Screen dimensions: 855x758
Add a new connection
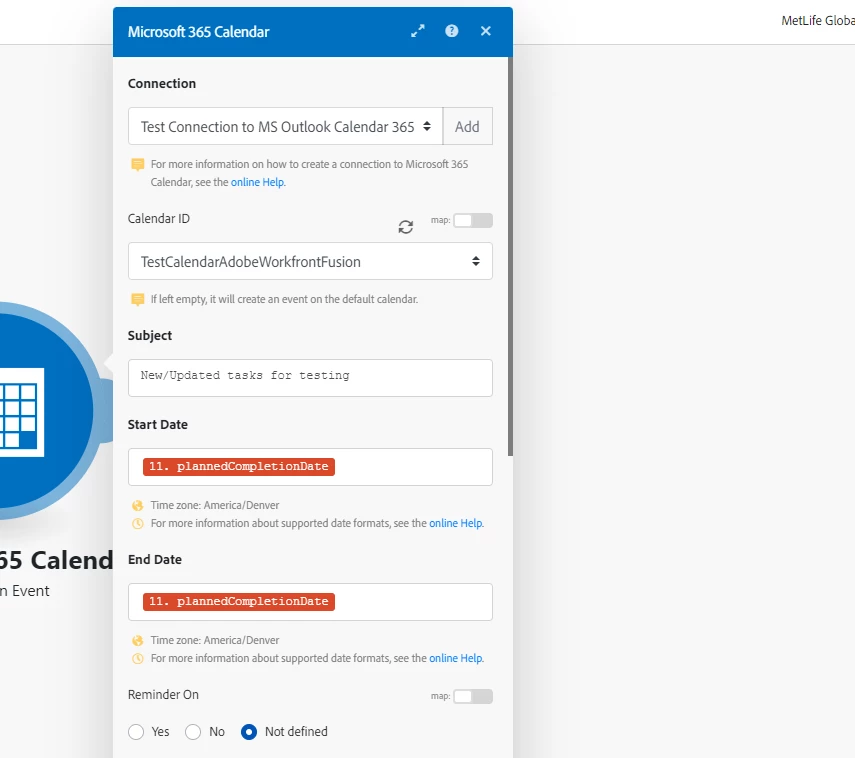tap(467, 127)
